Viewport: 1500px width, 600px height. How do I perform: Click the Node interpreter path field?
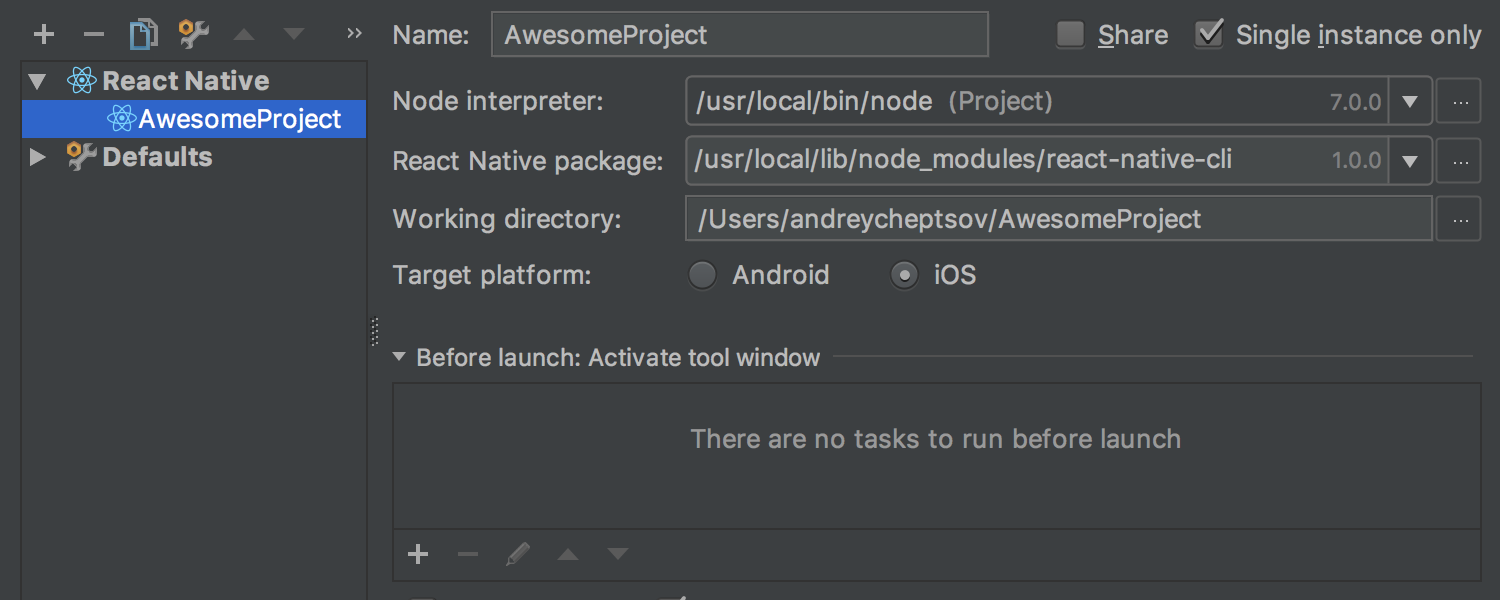point(1039,102)
